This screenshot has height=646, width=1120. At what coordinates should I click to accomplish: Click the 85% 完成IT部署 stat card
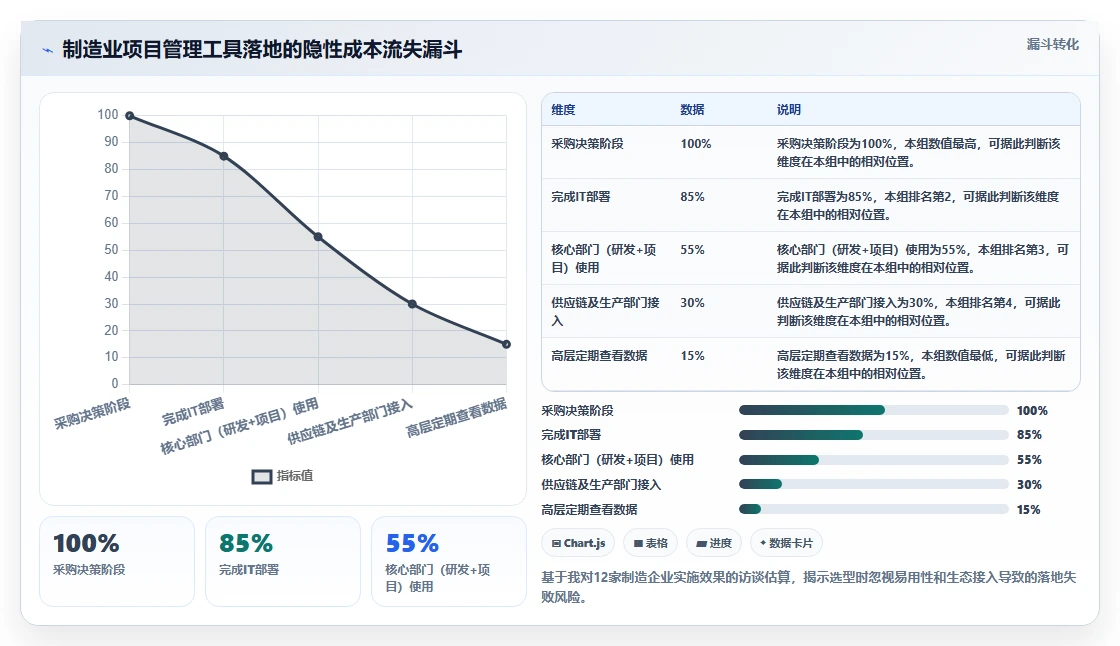283,562
